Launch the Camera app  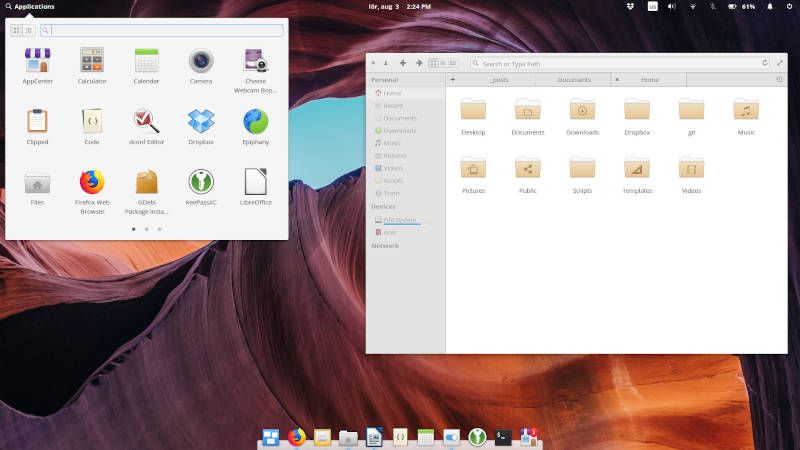201,66
